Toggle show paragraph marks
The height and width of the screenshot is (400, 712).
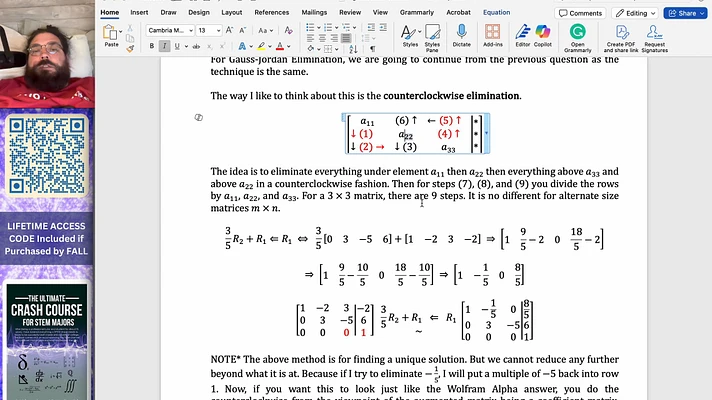[x=372, y=49]
